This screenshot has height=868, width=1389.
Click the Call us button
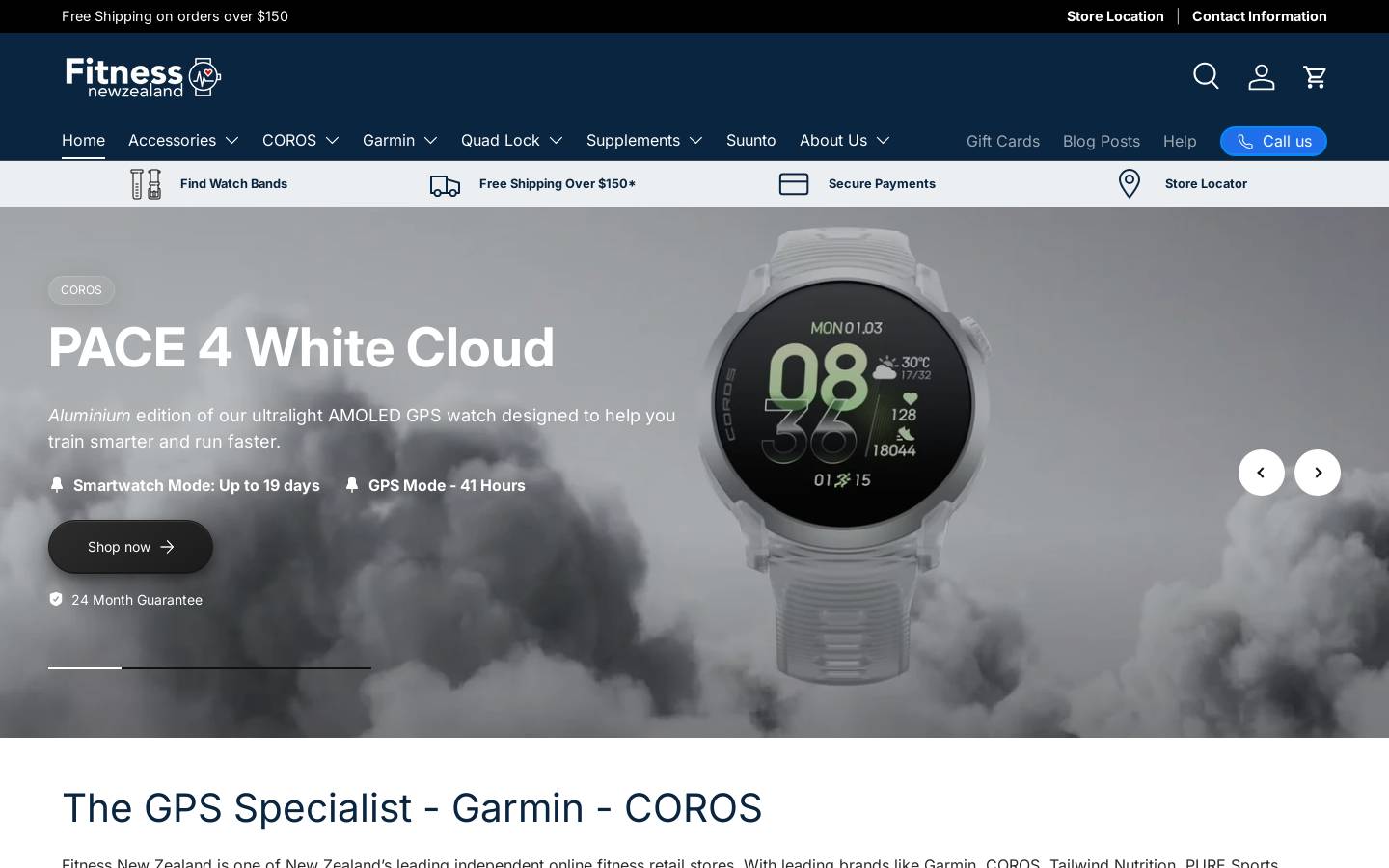1273,141
